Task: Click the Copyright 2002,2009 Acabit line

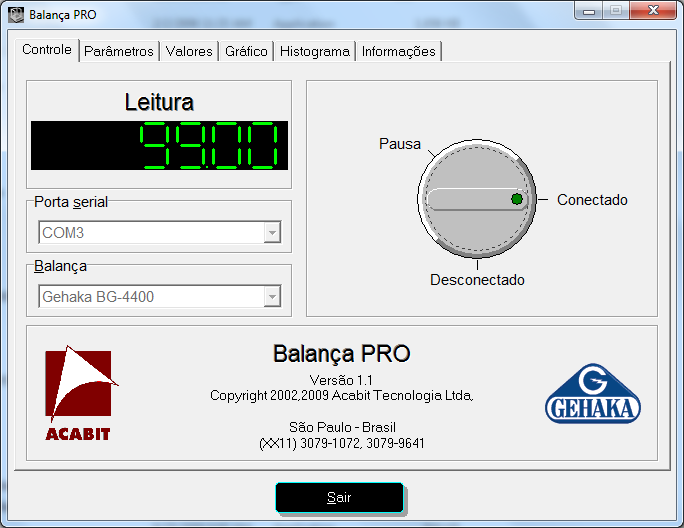Action: (x=342, y=395)
